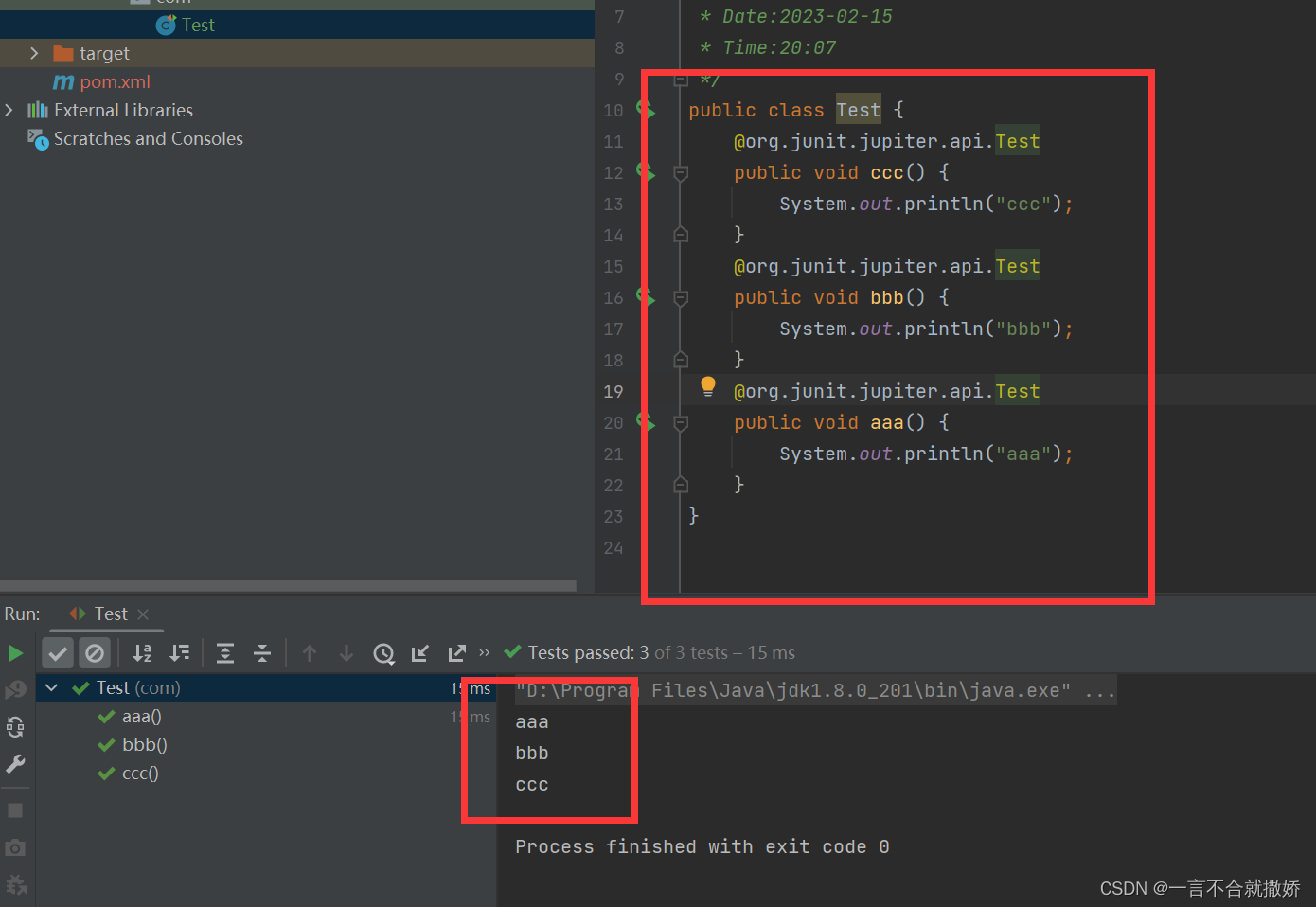Go to next failed test arrow
Screen dimensions: 1316x907
tap(347, 653)
